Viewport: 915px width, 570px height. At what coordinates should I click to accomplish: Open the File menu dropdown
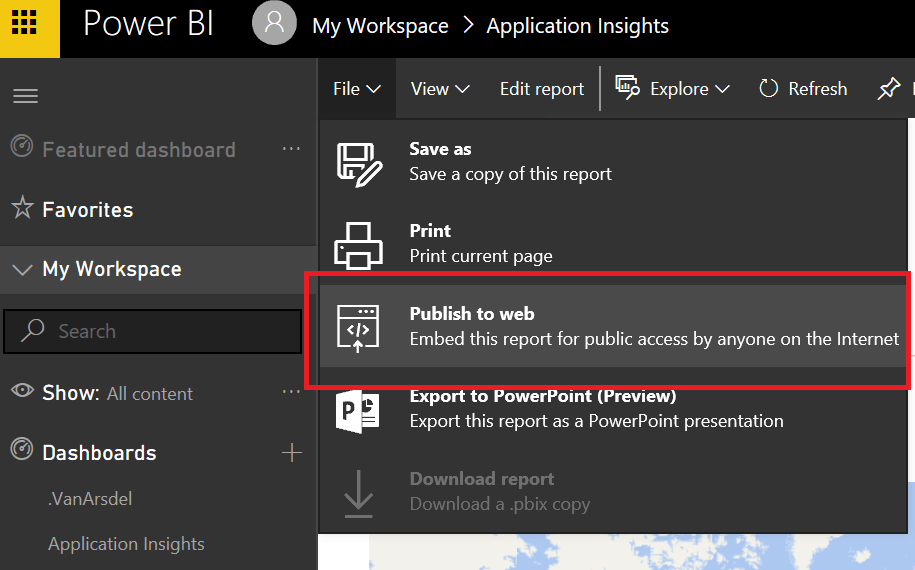point(357,89)
